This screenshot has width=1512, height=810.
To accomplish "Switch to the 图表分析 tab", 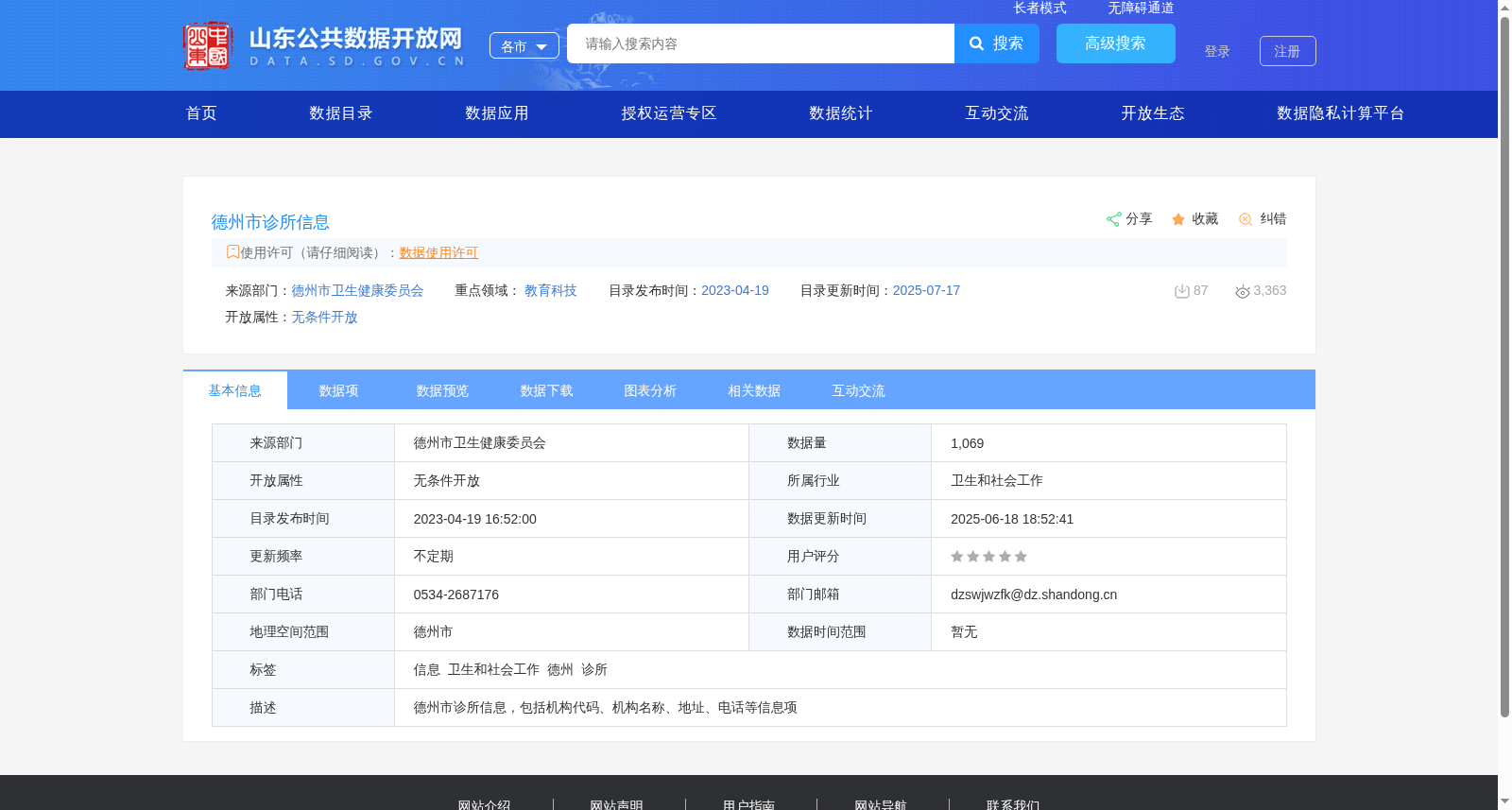I will tap(651, 390).
